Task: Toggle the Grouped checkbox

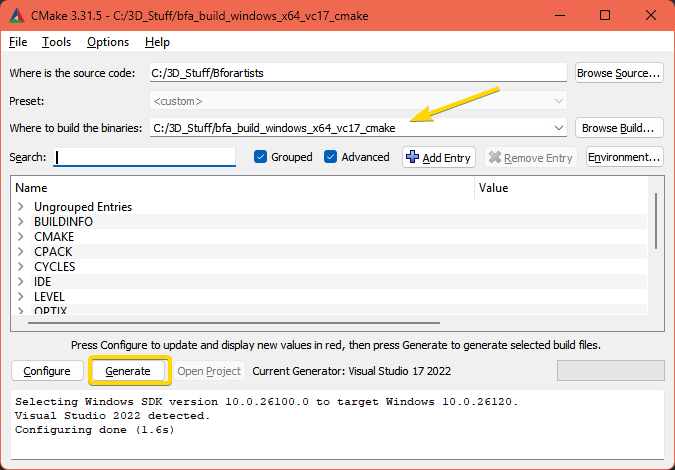Action: (260, 157)
